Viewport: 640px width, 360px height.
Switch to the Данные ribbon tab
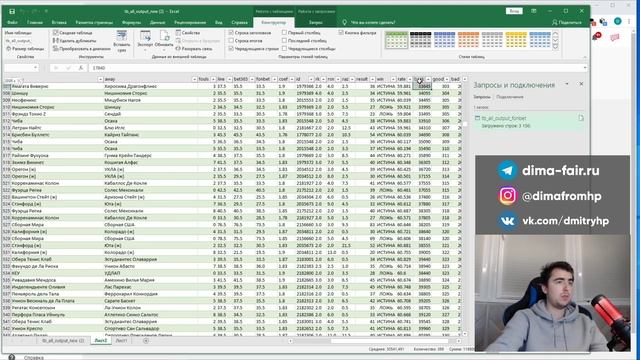(x=157, y=22)
